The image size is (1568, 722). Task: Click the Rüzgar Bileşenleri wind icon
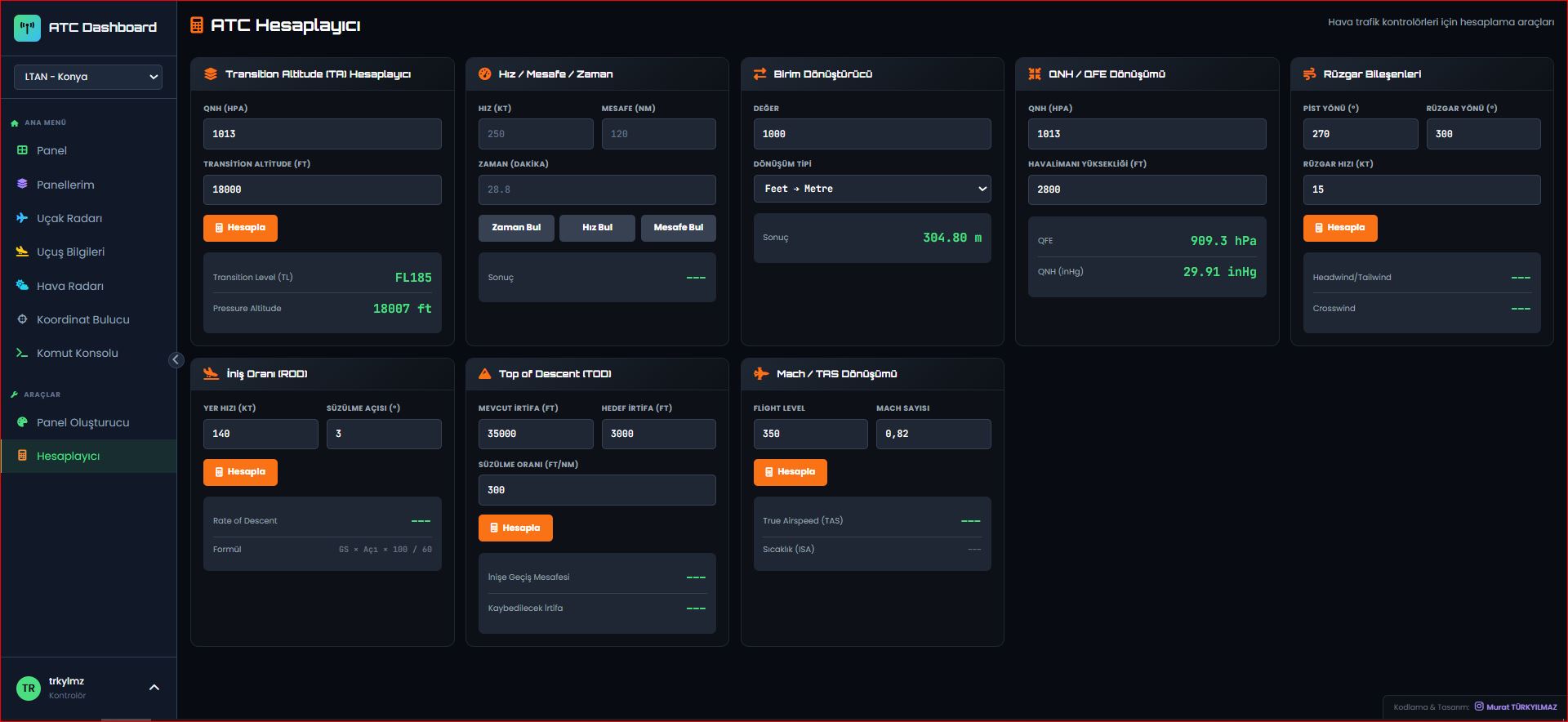pyautogui.click(x=1309, y=74)
